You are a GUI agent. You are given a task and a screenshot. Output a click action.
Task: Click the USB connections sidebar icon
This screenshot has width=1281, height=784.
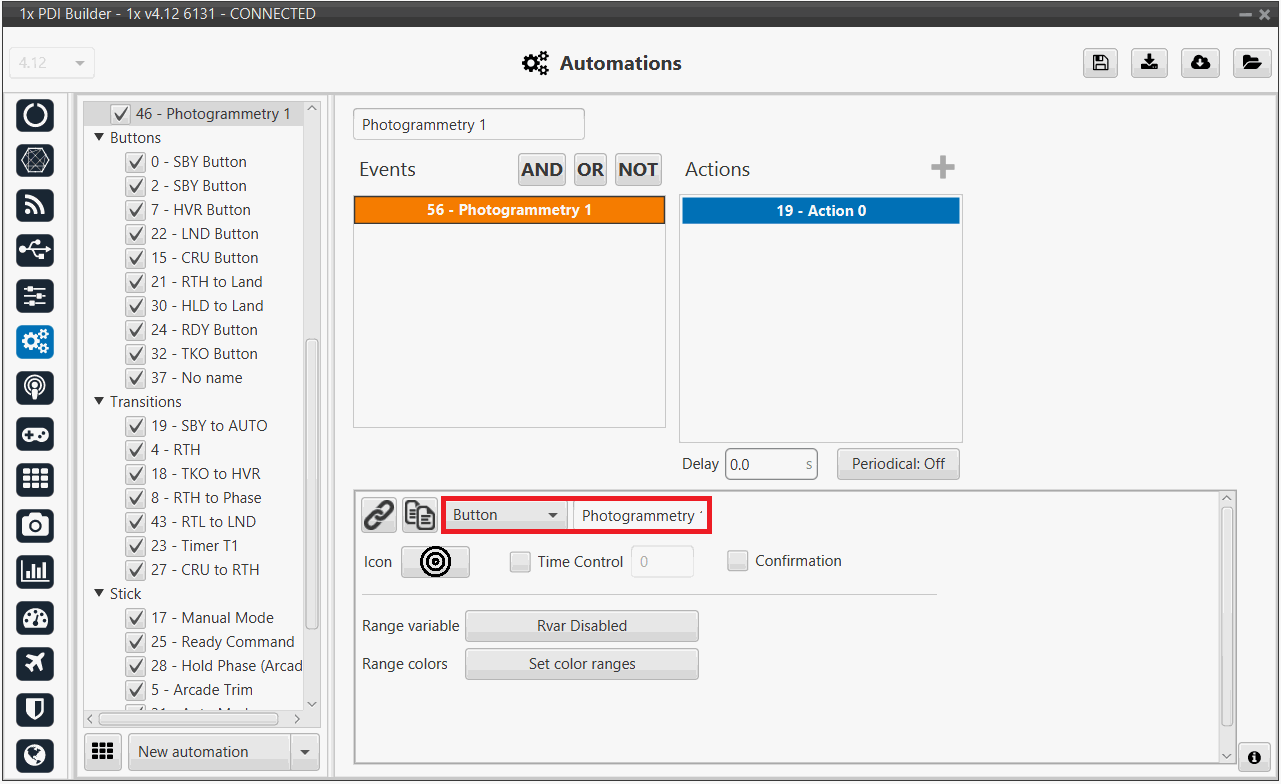pyautogui.click(x=35, y=250)
